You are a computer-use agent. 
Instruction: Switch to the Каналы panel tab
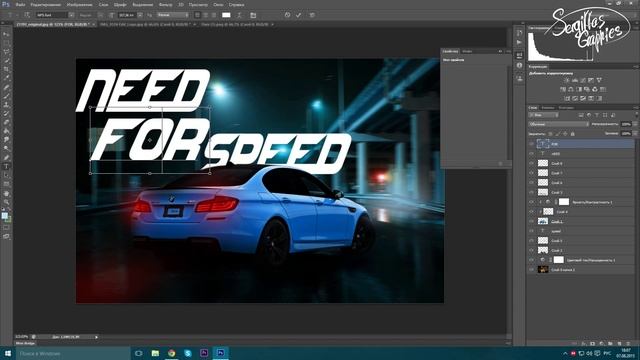point(548,108)
